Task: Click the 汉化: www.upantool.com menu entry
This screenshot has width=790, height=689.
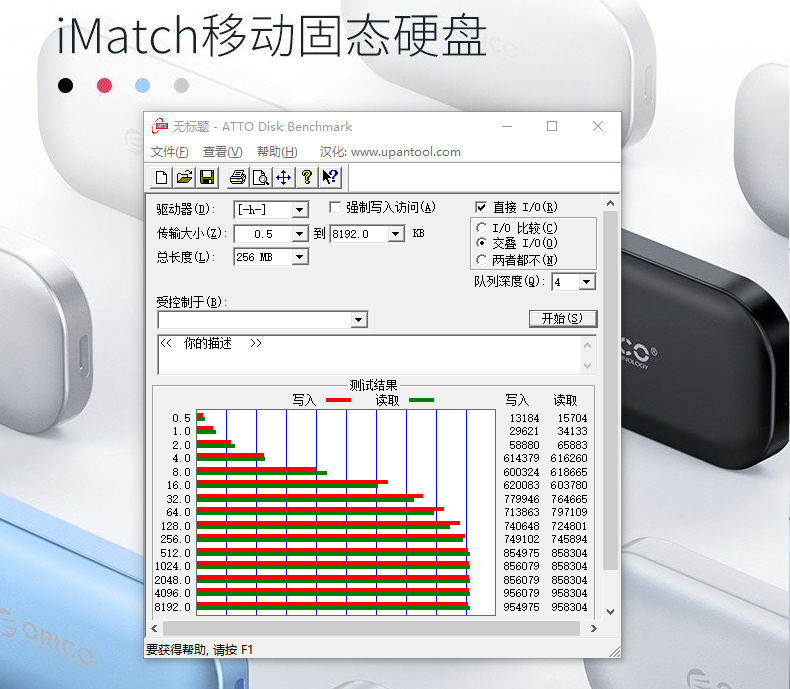Action: tap(390, 152)
